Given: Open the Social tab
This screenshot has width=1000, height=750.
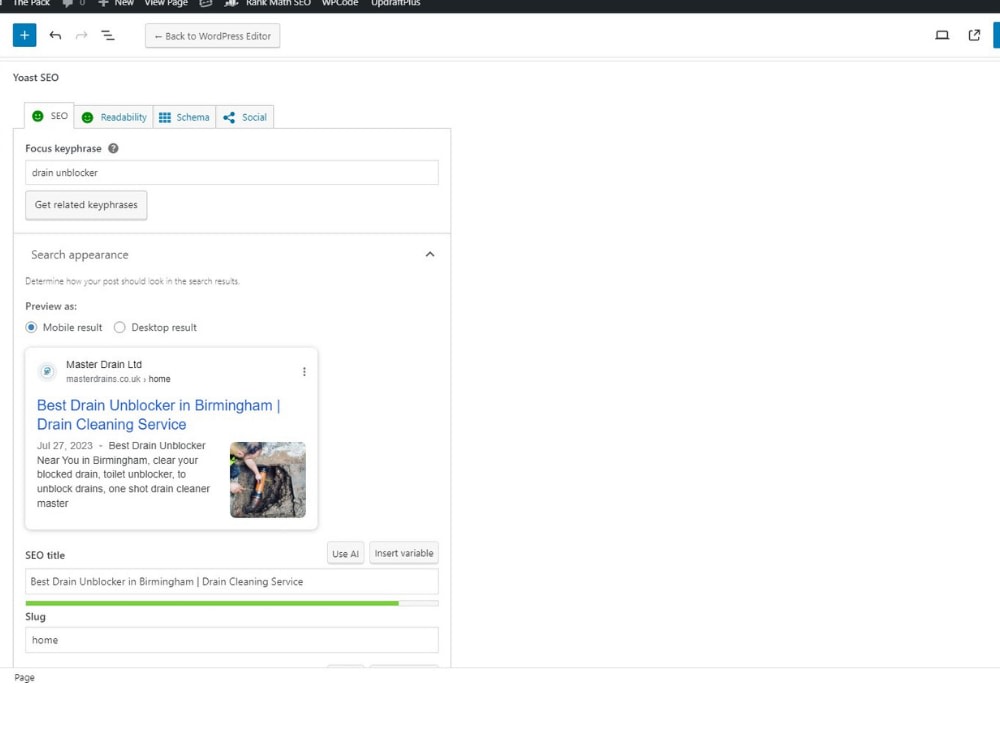Looking at the screenshot, I should point(245,117).
